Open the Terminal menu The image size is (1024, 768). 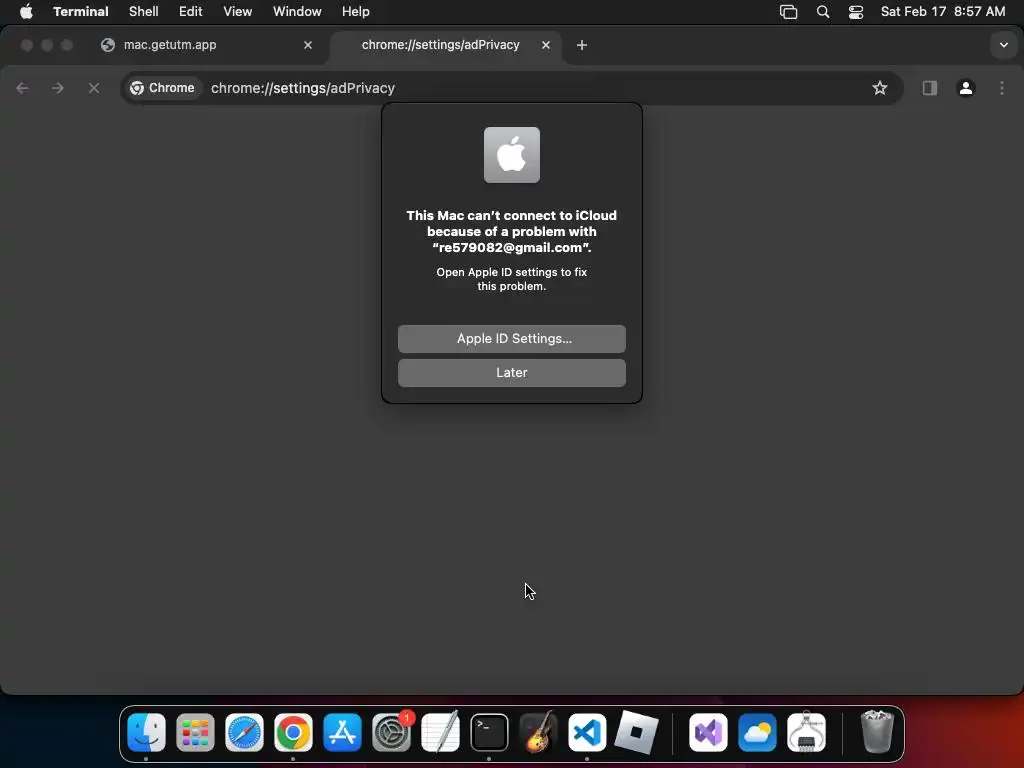pyautogui.click(x=81, y=12)
